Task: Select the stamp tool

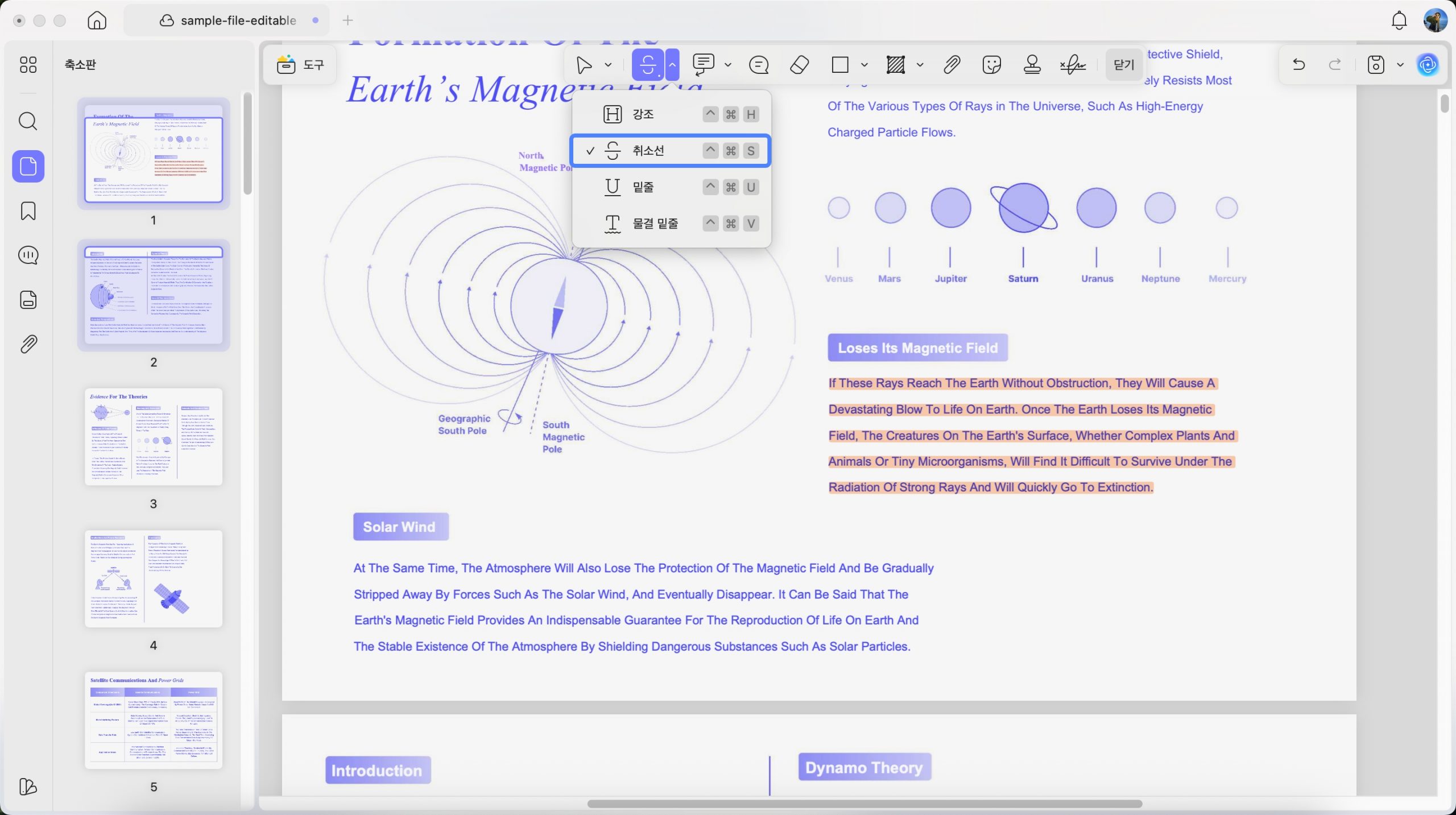Action: [x=1032, y=65]
